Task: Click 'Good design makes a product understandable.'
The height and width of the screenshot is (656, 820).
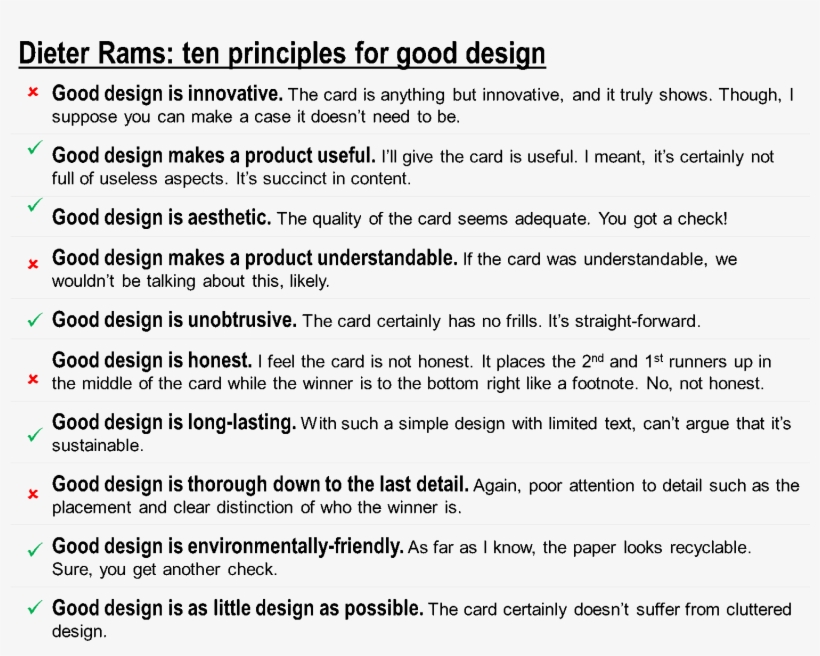Action: click(255, 258)
